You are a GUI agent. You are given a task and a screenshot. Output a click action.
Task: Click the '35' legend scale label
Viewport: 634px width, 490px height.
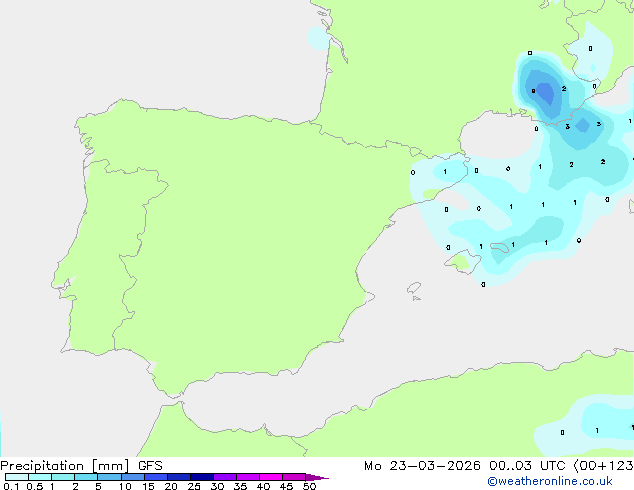coord(240,486)
